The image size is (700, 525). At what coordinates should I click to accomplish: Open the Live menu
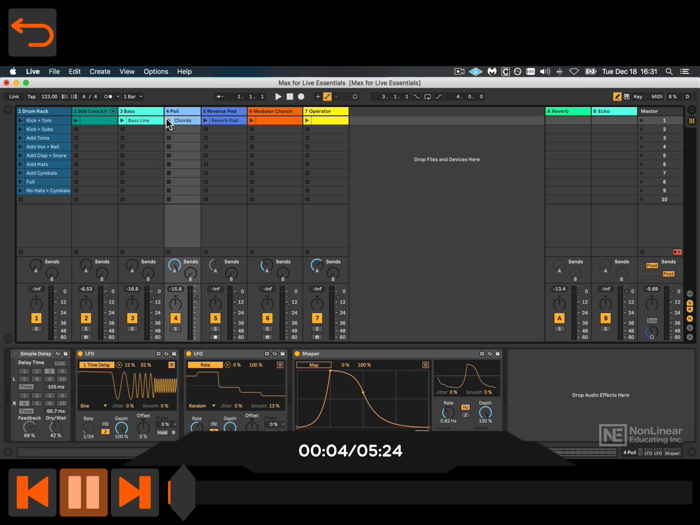[33, 71]
